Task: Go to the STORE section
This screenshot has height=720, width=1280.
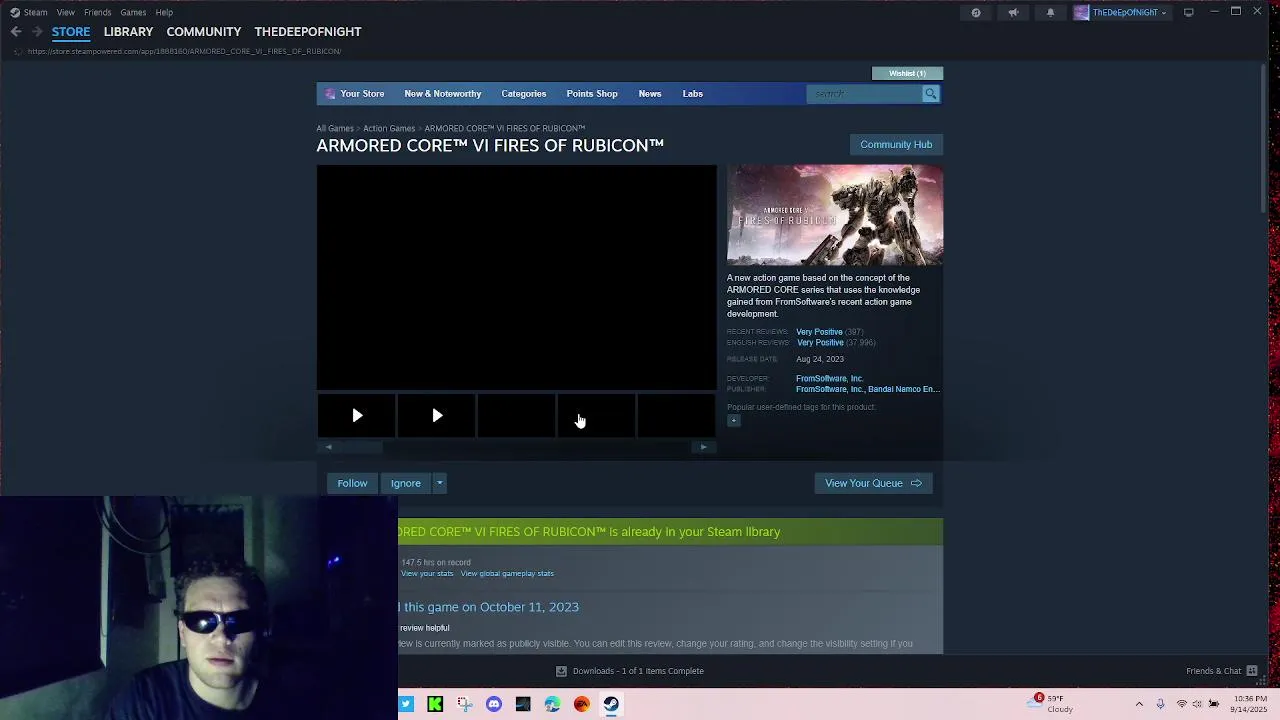Action: [71, 32]
